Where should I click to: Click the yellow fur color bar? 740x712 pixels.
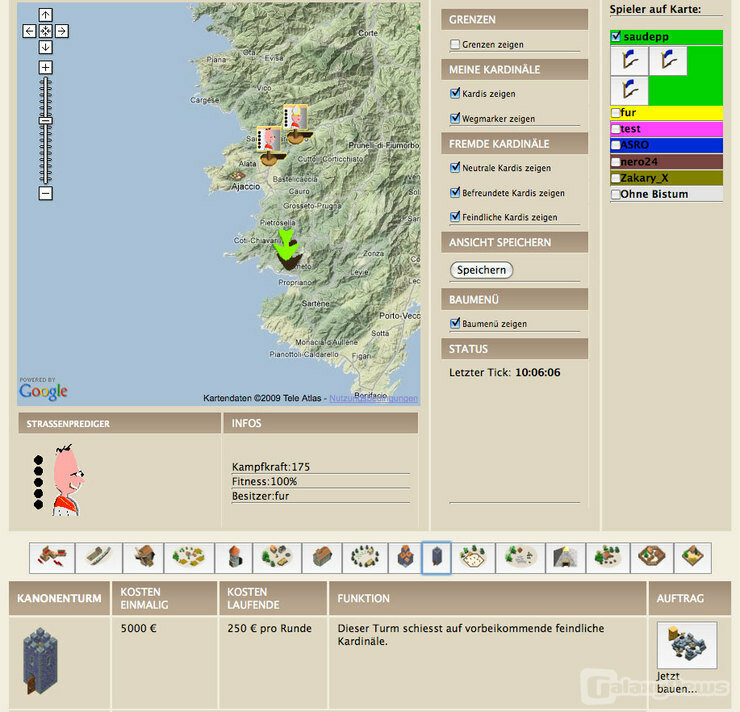pos(666,113)
